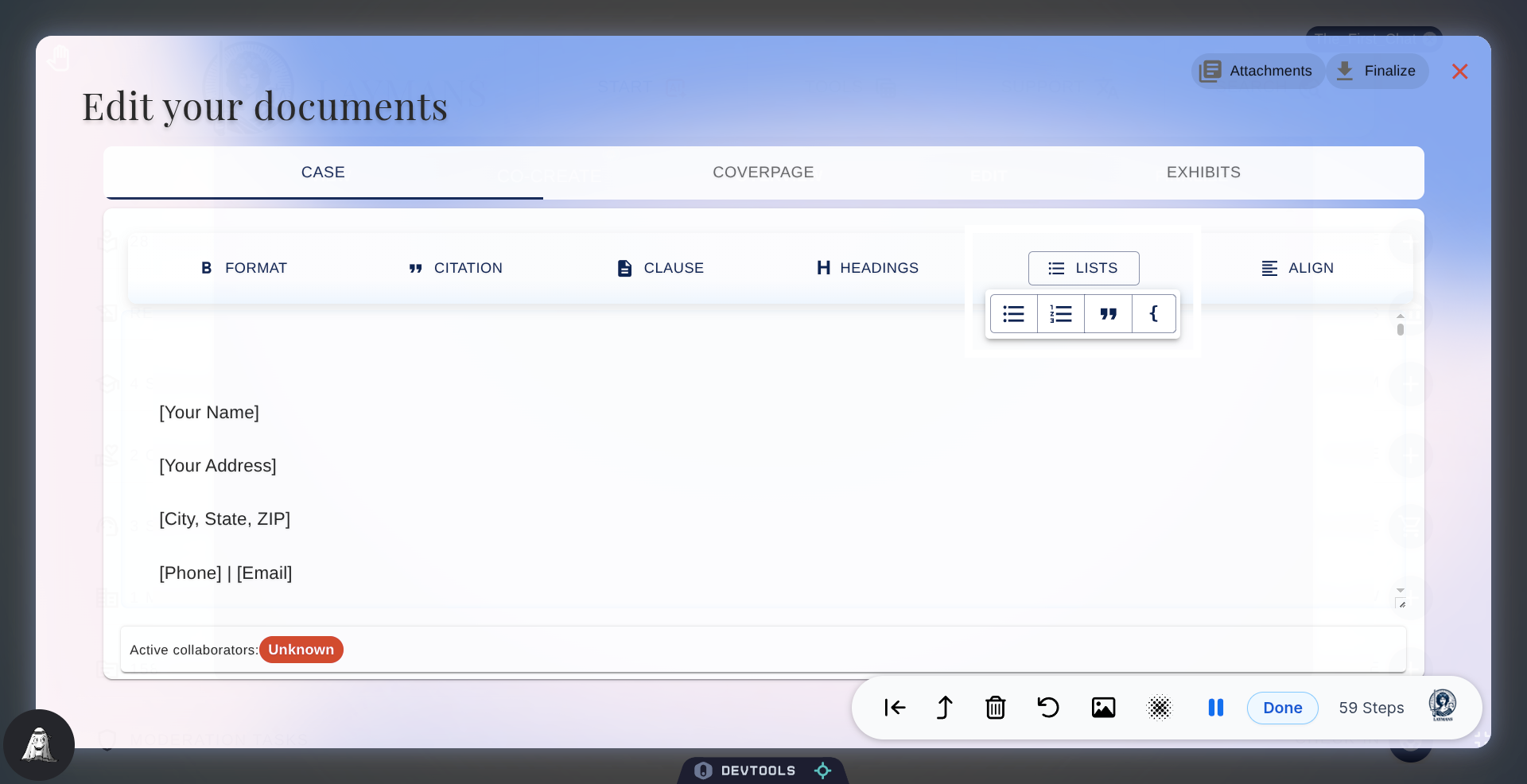Viewport: 1527px width, 784px height.
Task: Collapse the LISTS options menu
Action: tap(1084, 268)
